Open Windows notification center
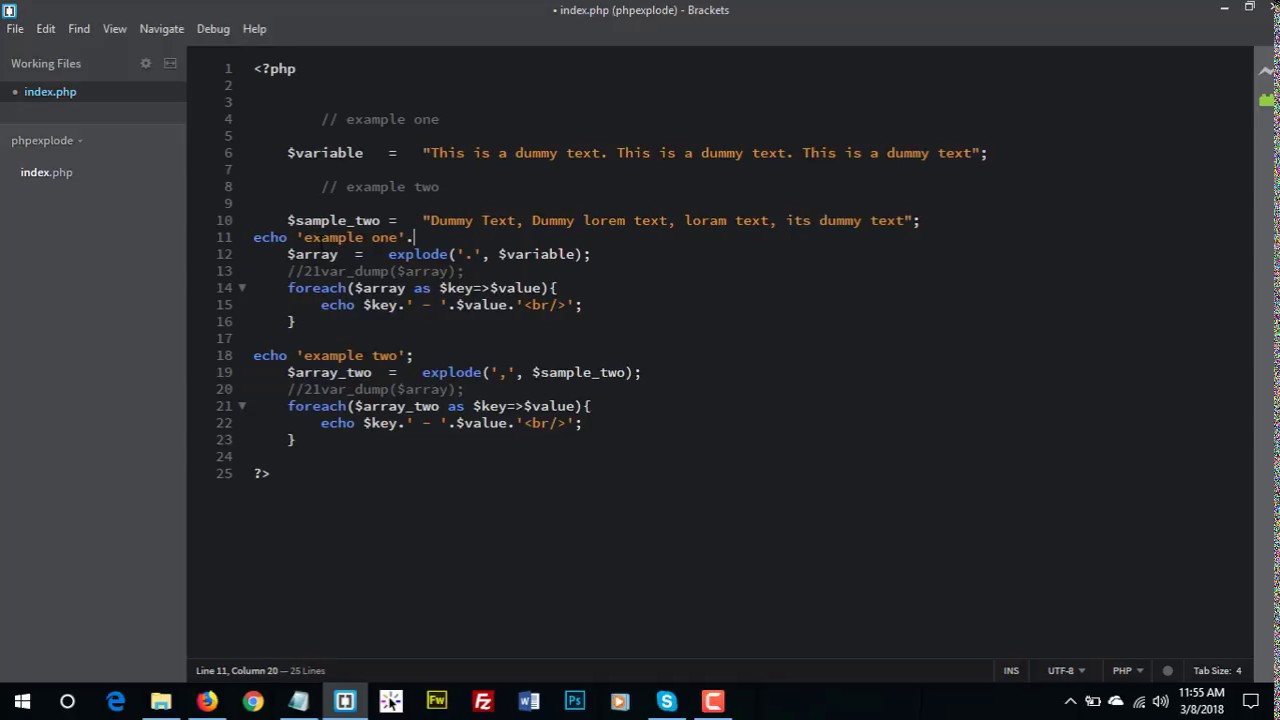 point(1251,701)
